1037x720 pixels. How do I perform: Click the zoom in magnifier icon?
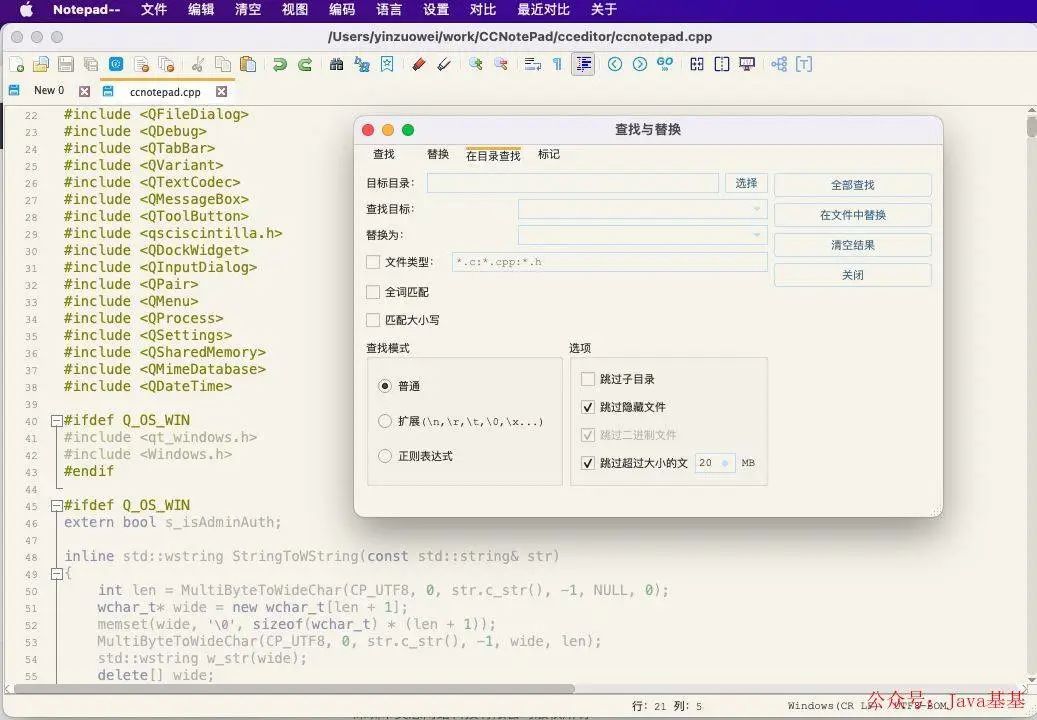click(476, 64)
